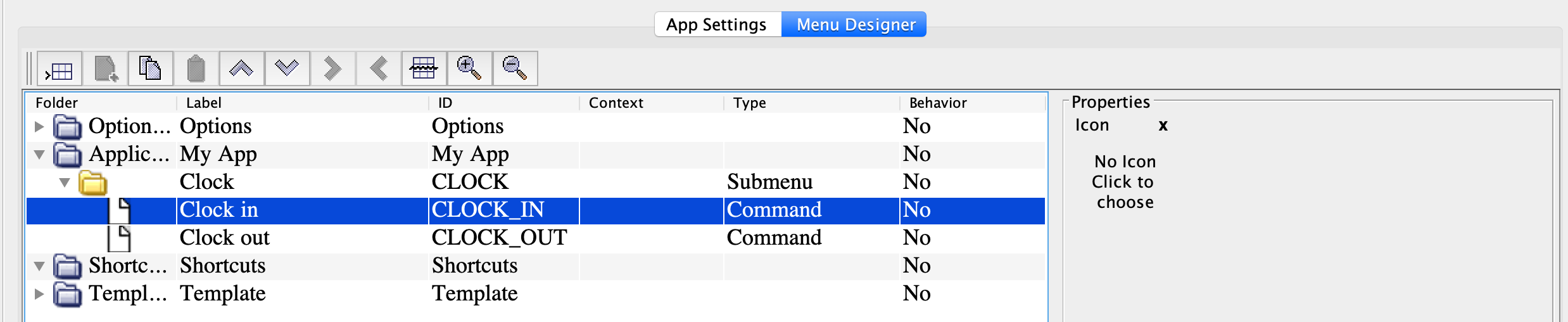Viewport: 1568px width, 322px height.
Task: Click the new document add icon
Action: pyautogui.click(x=105, y=69)
